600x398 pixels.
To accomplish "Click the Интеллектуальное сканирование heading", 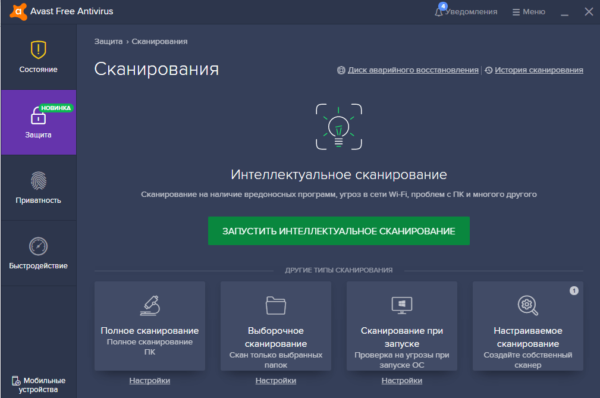I will [339, 175].
